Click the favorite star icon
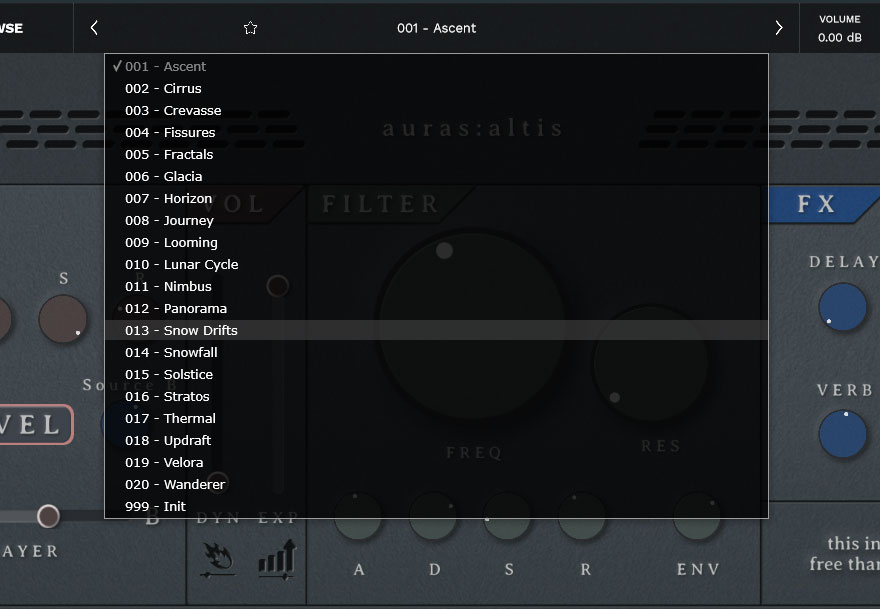This screenshot has width=880, height=609. (250, 28)
